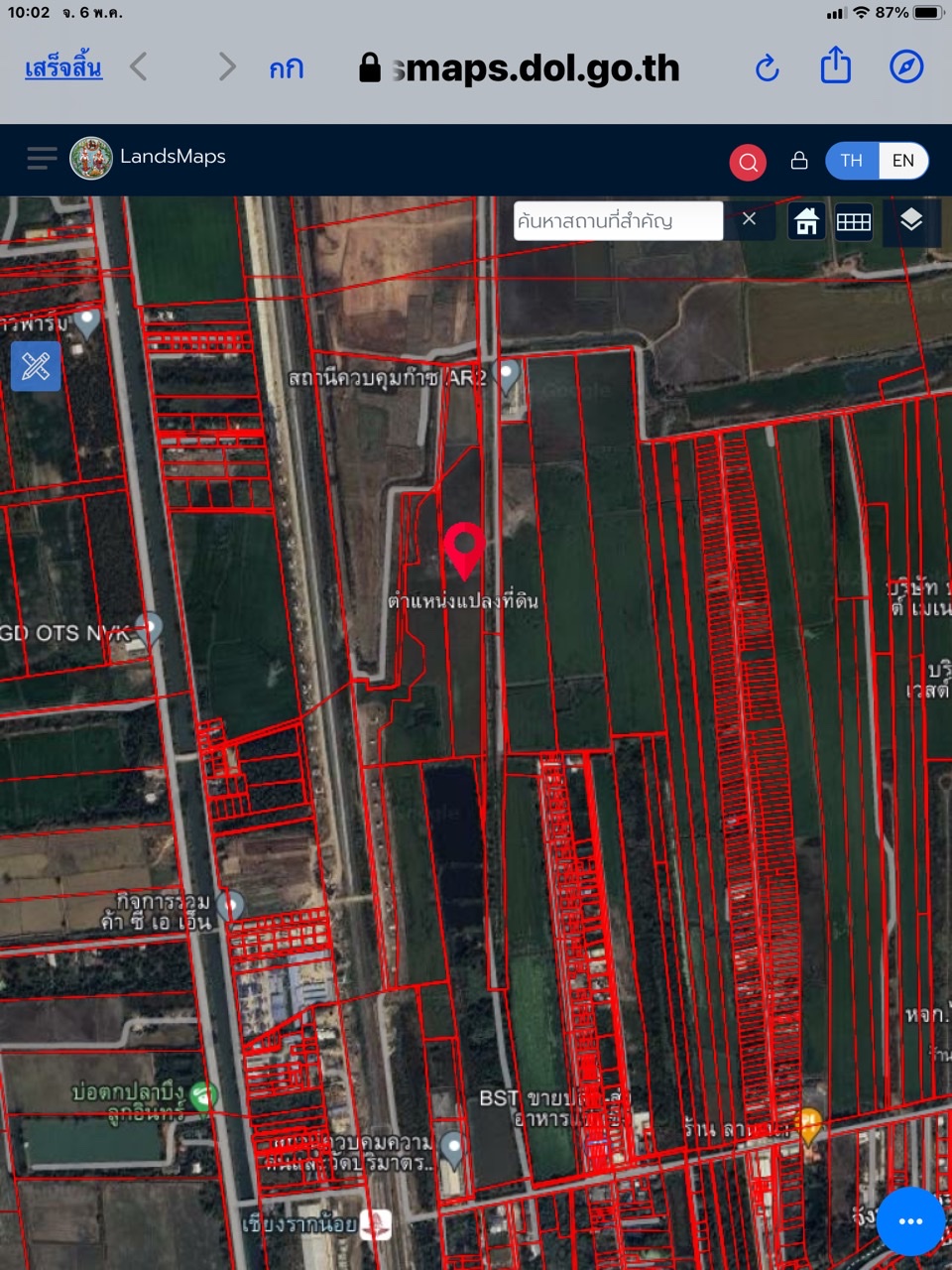The width and height of the screenshot is (952, 1270).
Task: Open the grid table tool
Action: tap(853, 221)
